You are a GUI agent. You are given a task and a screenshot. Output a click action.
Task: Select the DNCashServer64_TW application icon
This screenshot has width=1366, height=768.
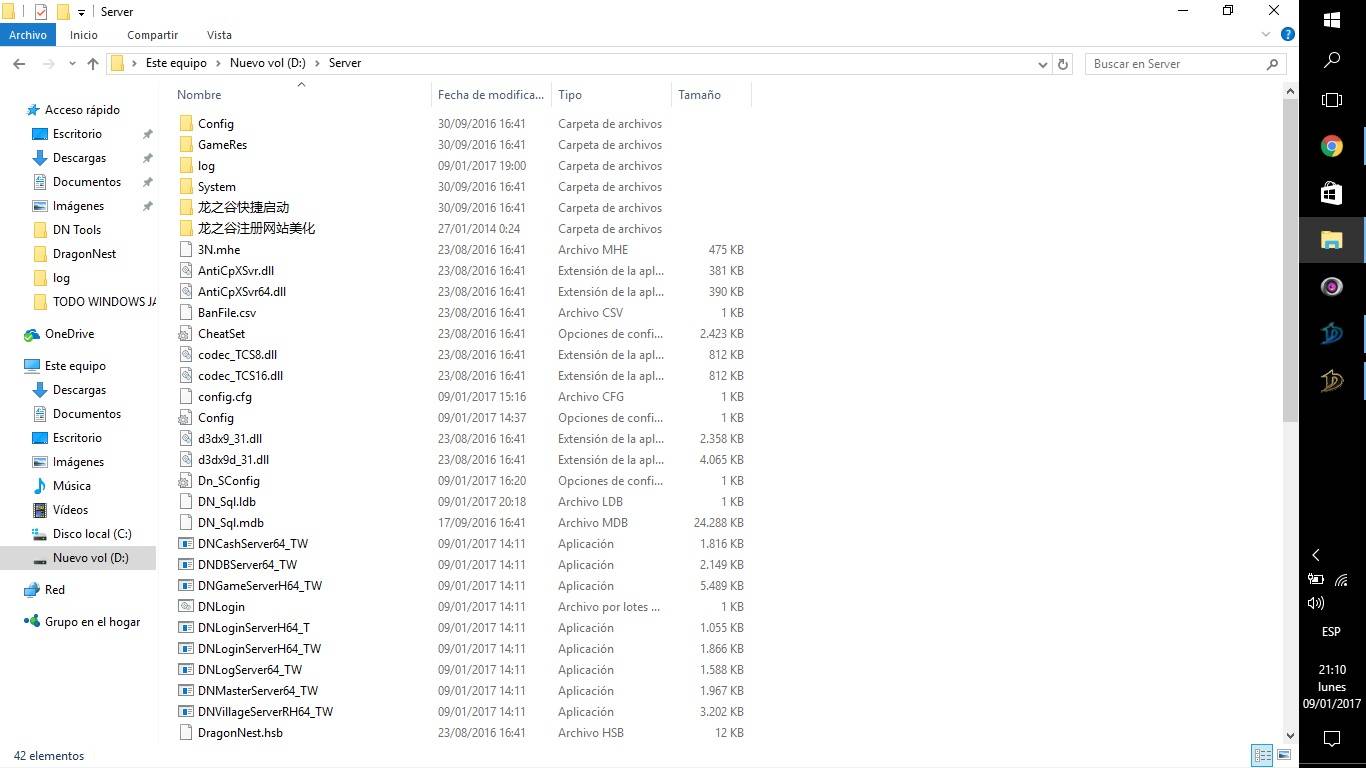click(x=186, y=544)
